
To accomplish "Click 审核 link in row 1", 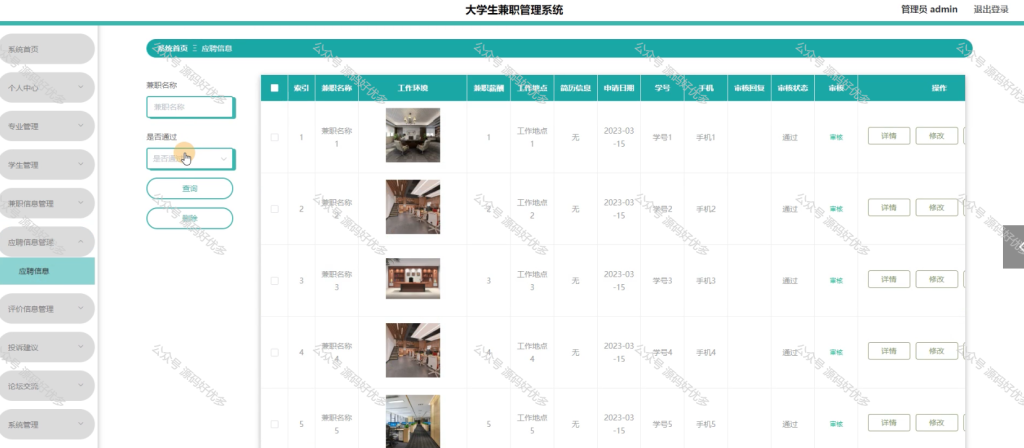I will pos(836,137).
